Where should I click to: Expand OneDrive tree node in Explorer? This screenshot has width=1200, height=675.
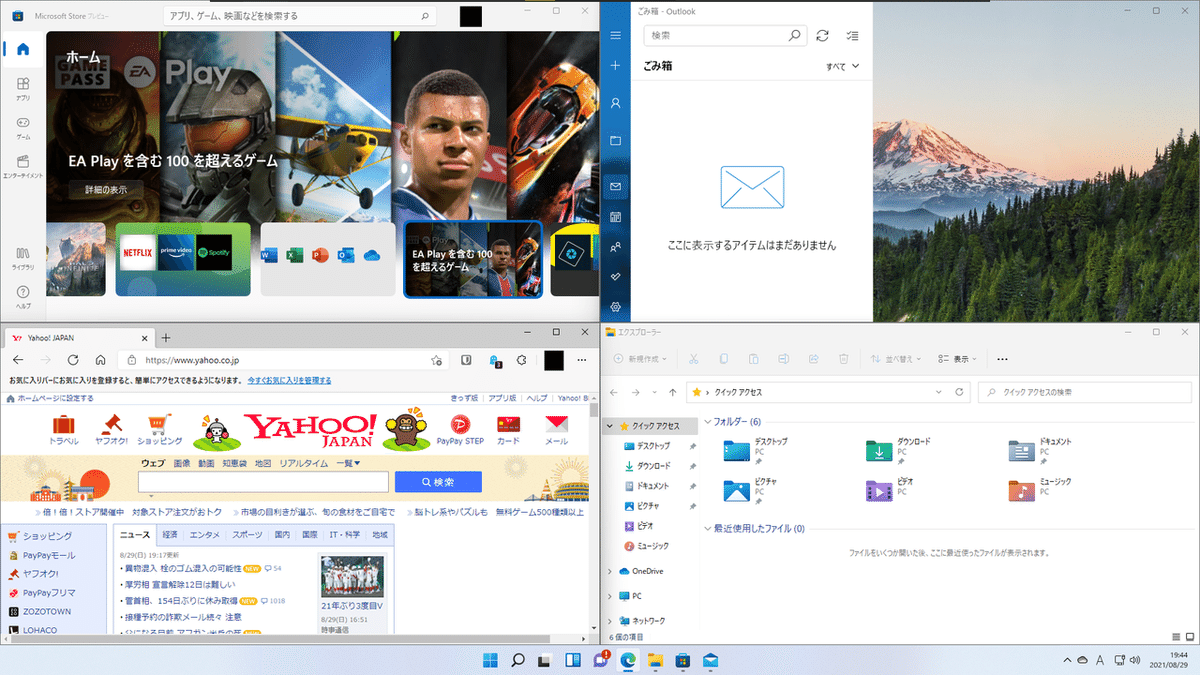coord(611,571)
